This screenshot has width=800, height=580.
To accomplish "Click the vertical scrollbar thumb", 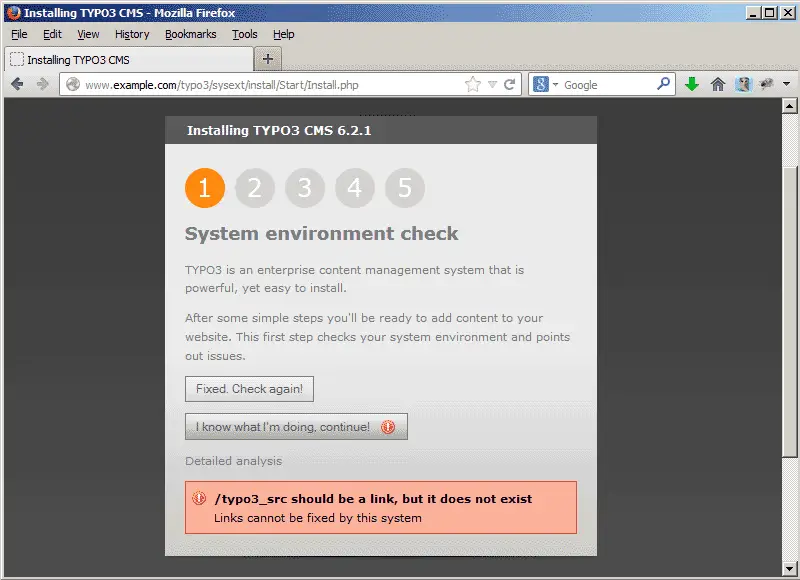I will coord(789,311).
